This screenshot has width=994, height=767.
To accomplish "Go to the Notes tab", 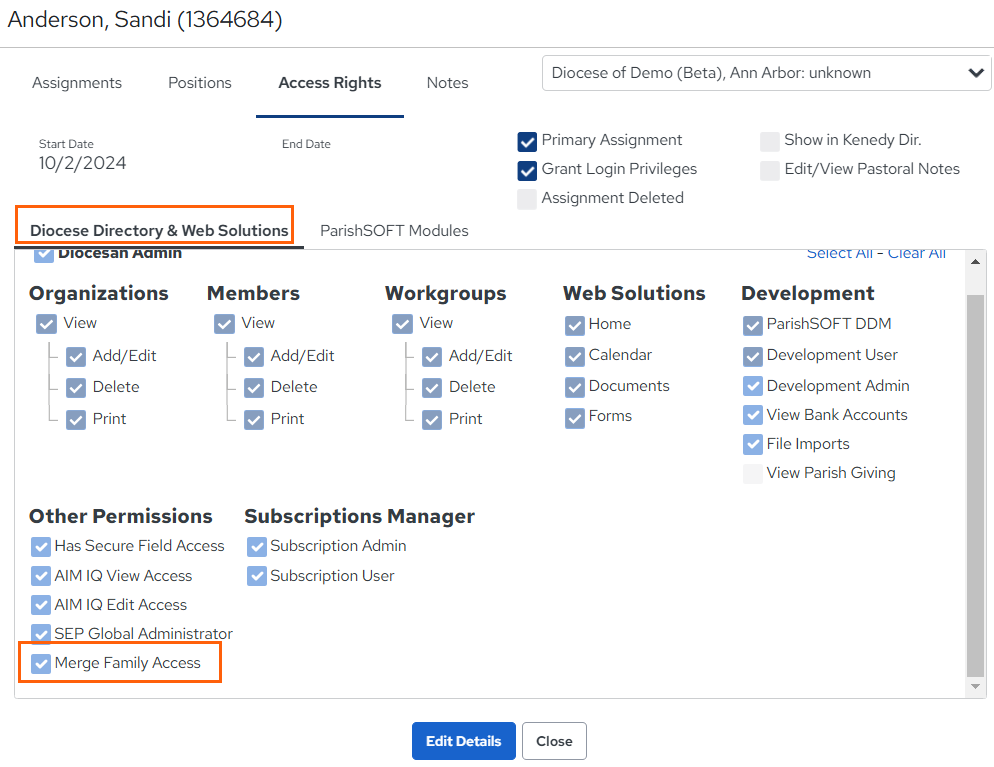I will coord(447,82).
